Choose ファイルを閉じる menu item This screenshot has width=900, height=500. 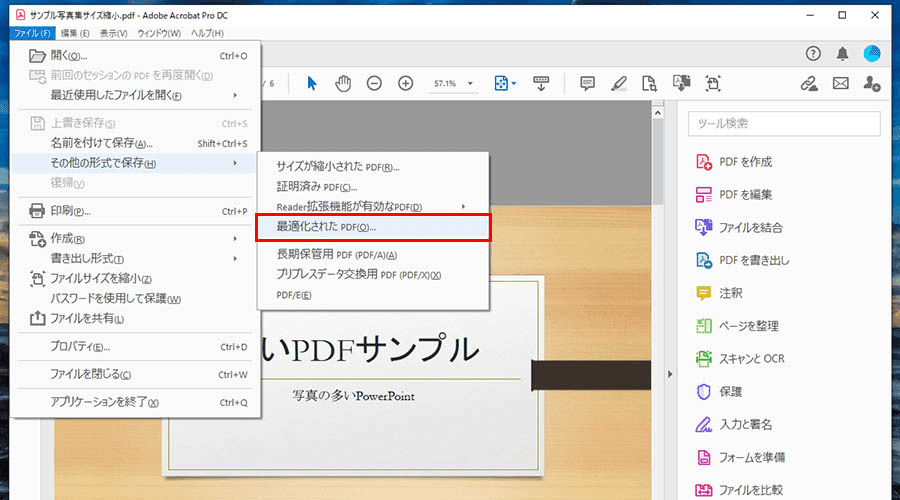(135, 374)
